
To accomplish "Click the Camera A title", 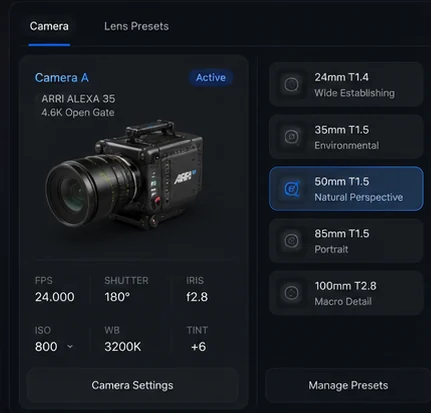I will (62, 78).
